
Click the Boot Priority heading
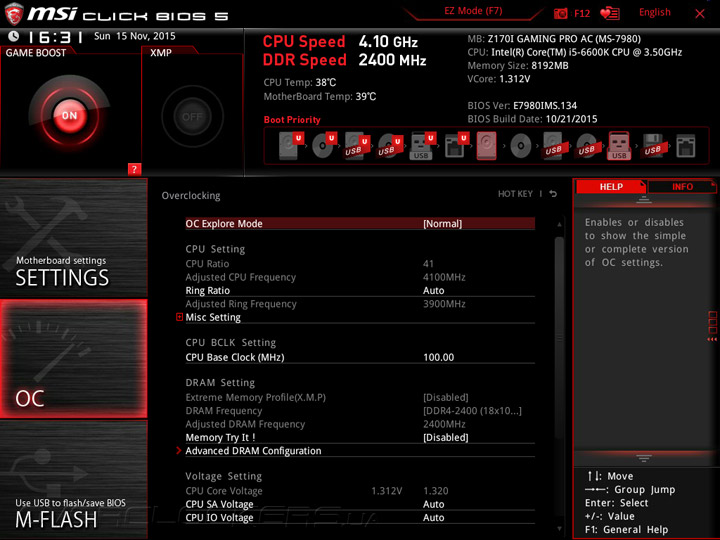click(292, 120)
